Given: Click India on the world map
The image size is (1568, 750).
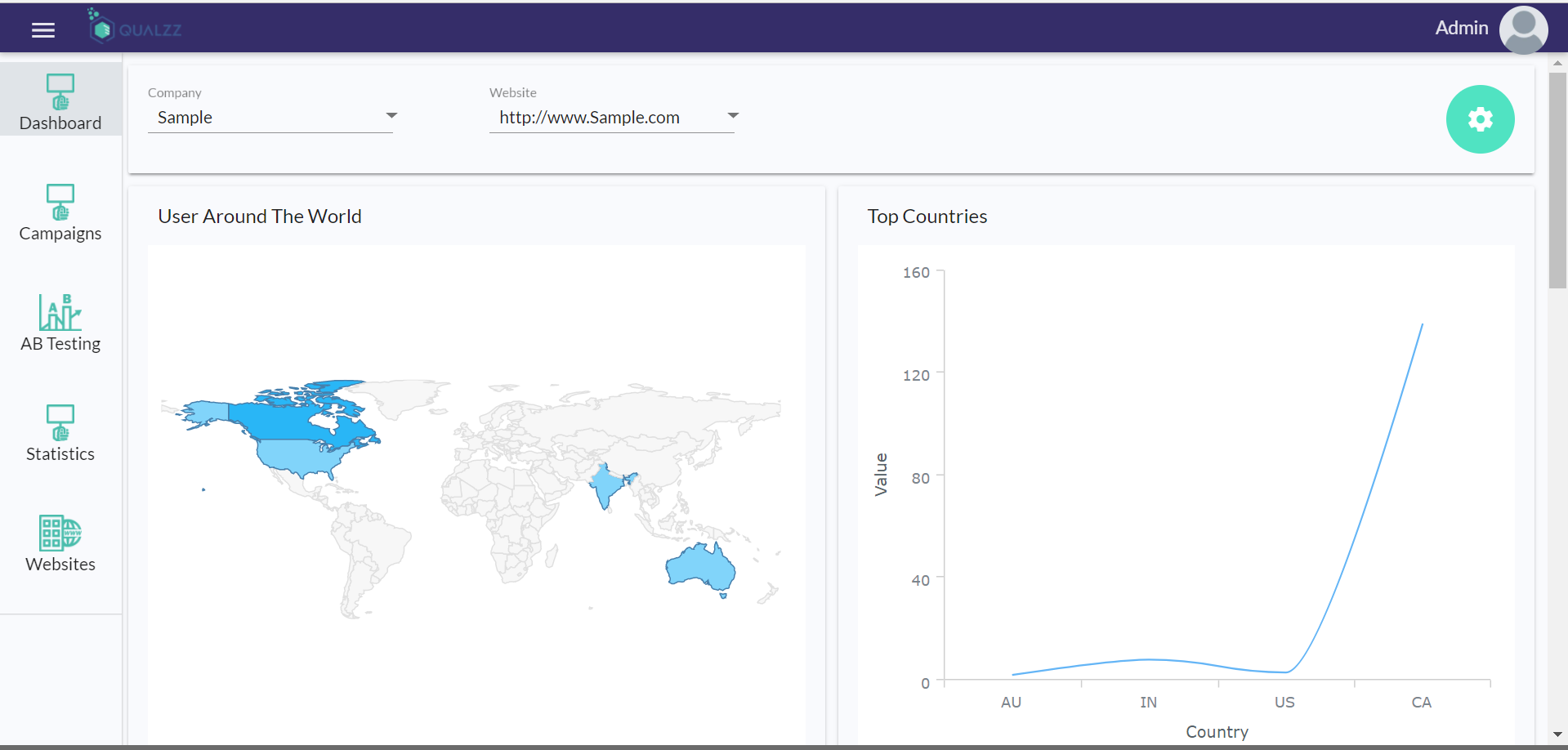Looking at the screenshot, I should point(607,484).
